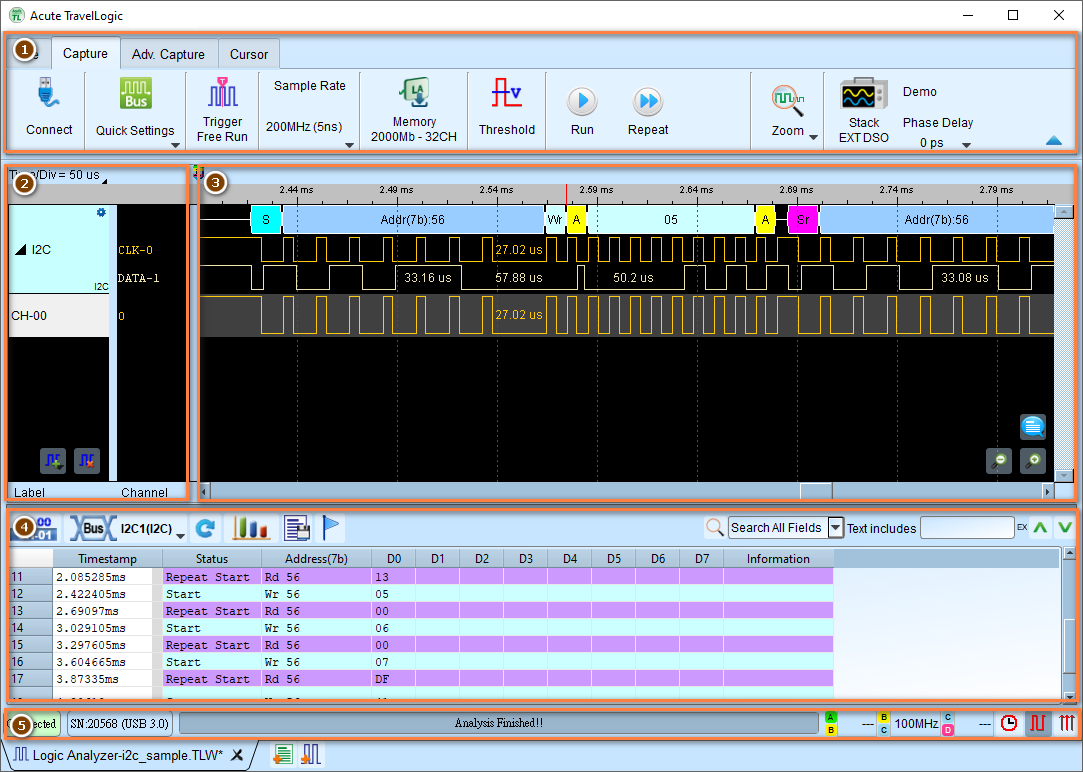This screenshot has height=772, width=1083.
Task: Select report row with timestamp 3.87335ms
Action: coord(421,679)
